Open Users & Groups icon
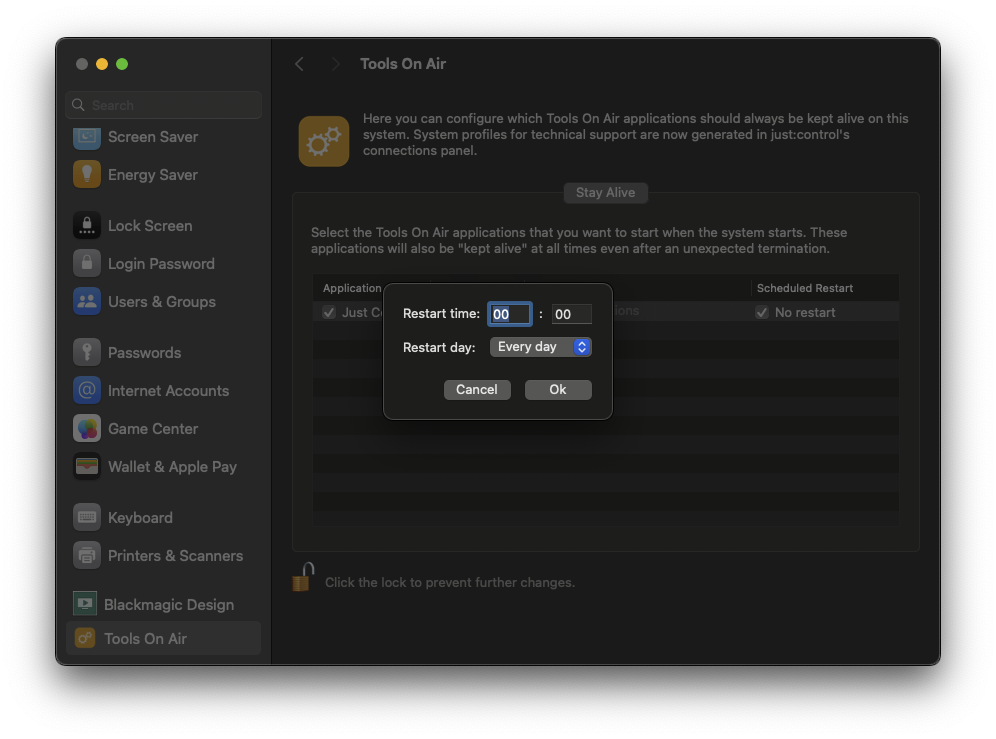This screenshot has height=739, width=996. 87,302
